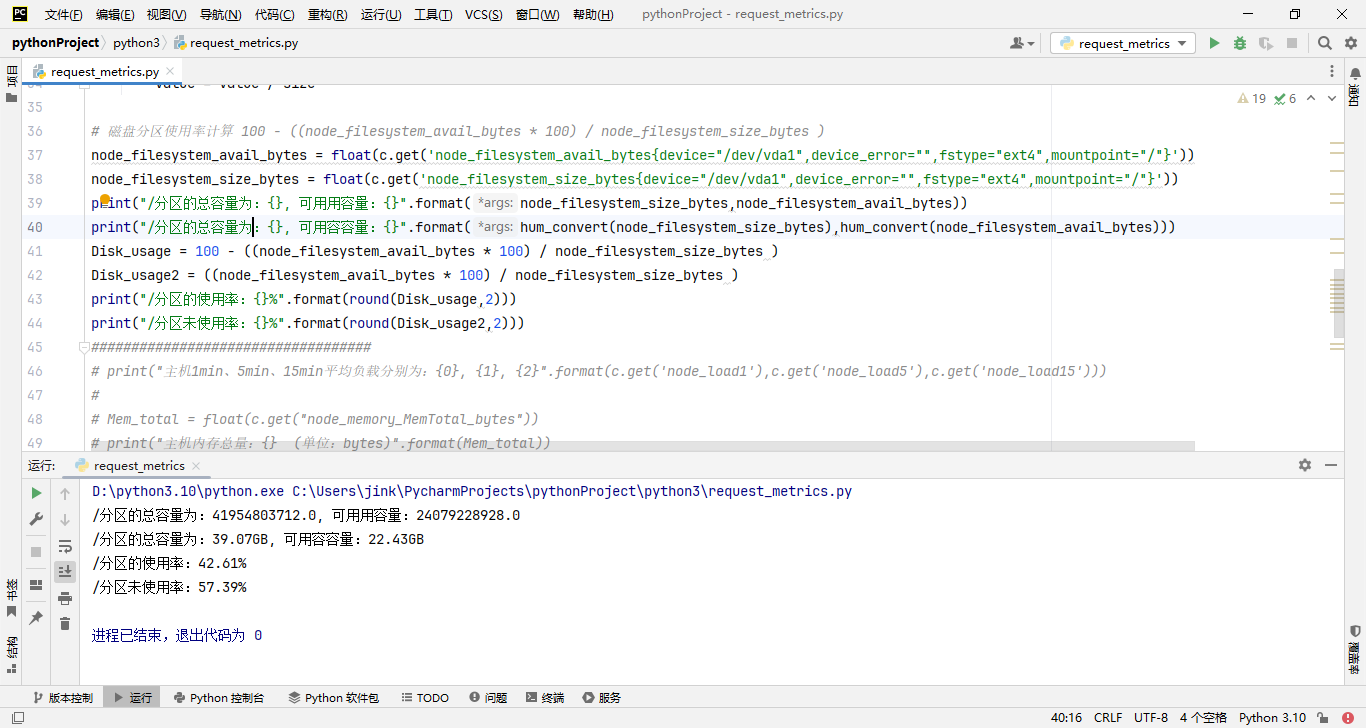Open the 文件(F) menu
Viewport: 1366px width, 728px height.
tap(64, 15)
